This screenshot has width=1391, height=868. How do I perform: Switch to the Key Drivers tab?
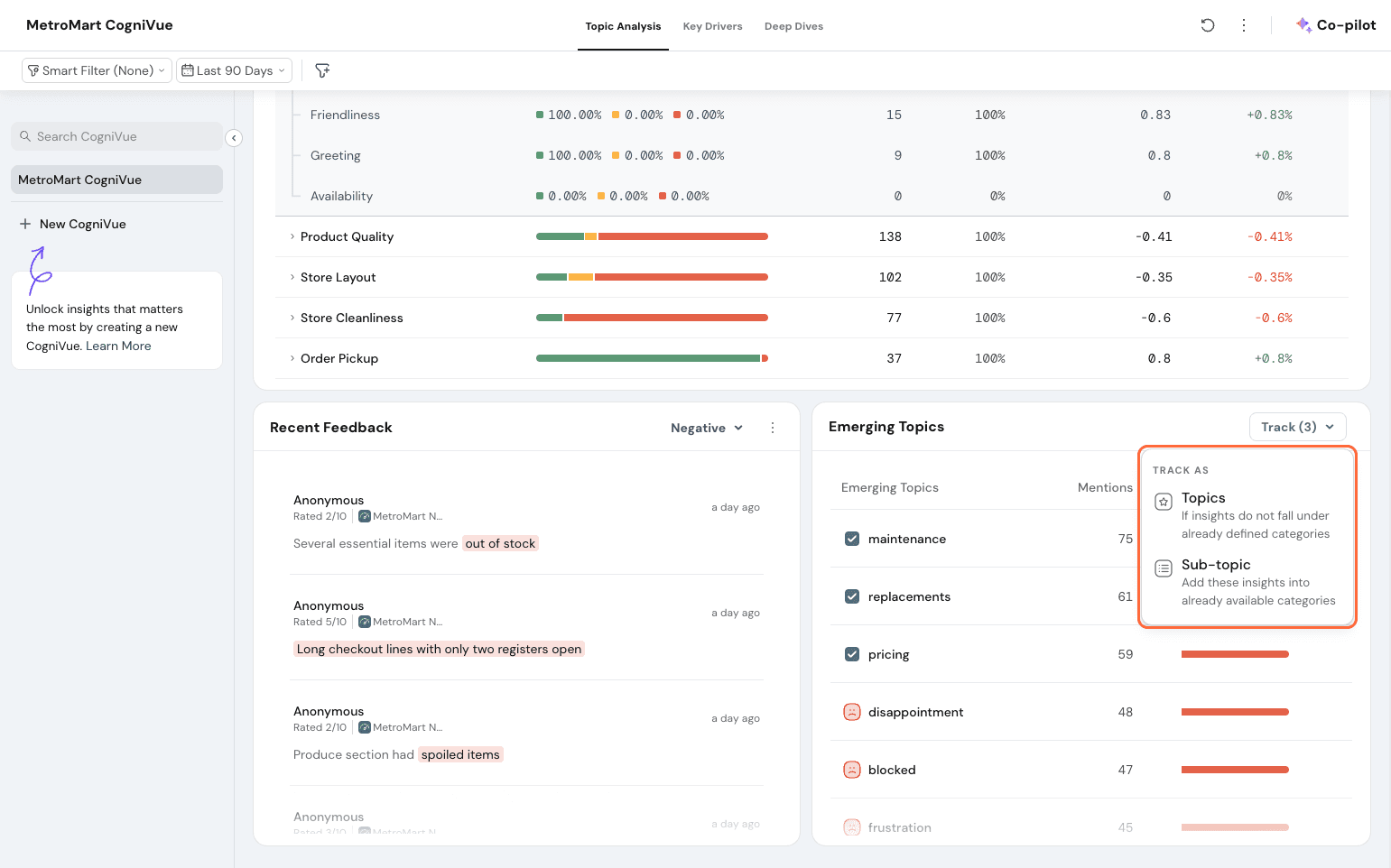[712, 26]
